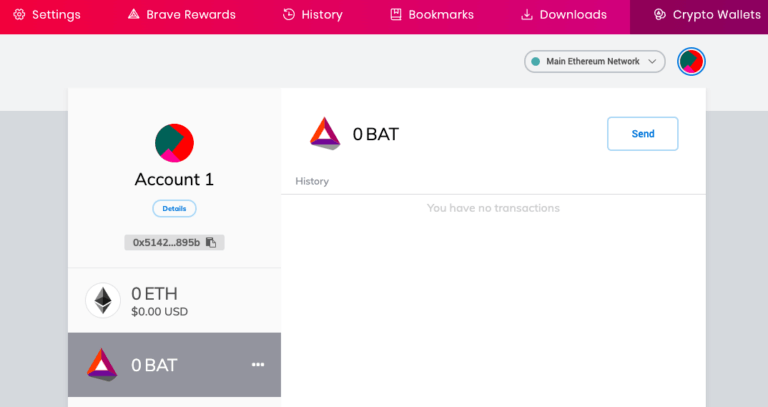The height and width of the screenshot is (407, 768).
Task: Open the Bookmarks tab
Action: (432, 15)
